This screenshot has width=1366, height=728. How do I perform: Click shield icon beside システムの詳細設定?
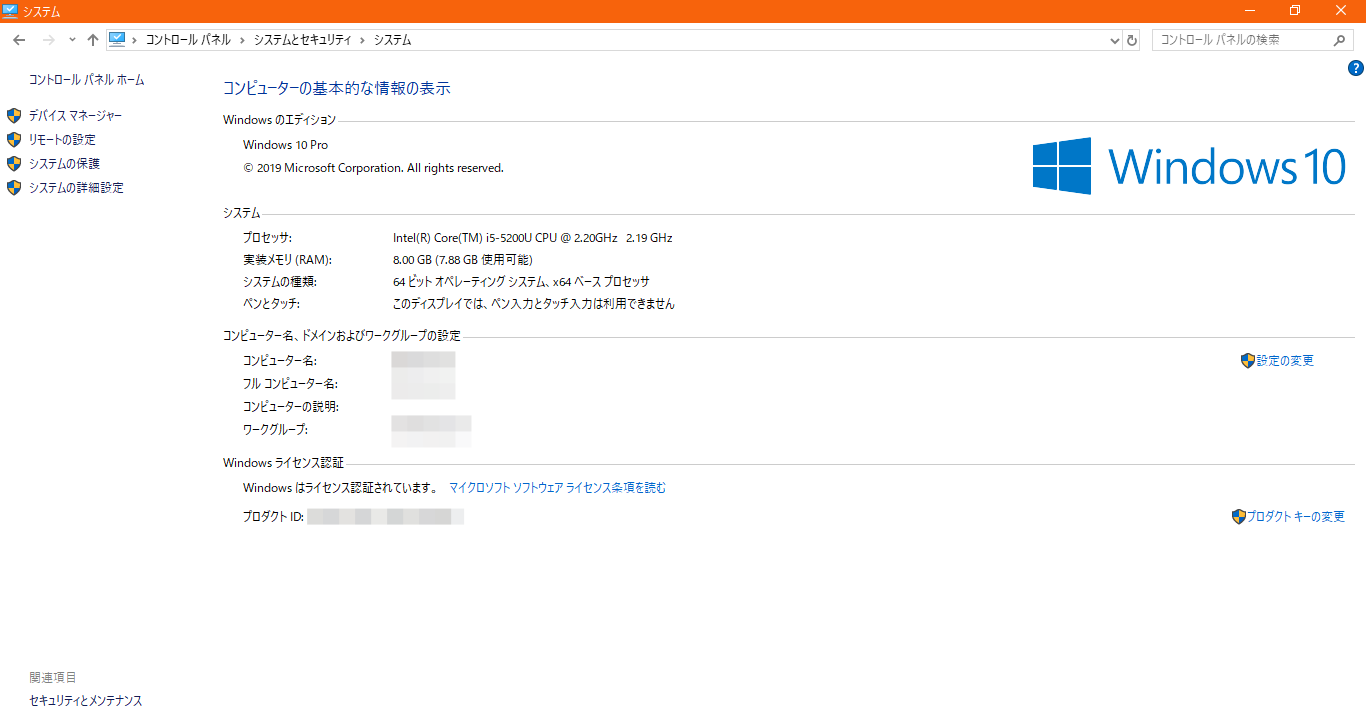coord(14,188)
